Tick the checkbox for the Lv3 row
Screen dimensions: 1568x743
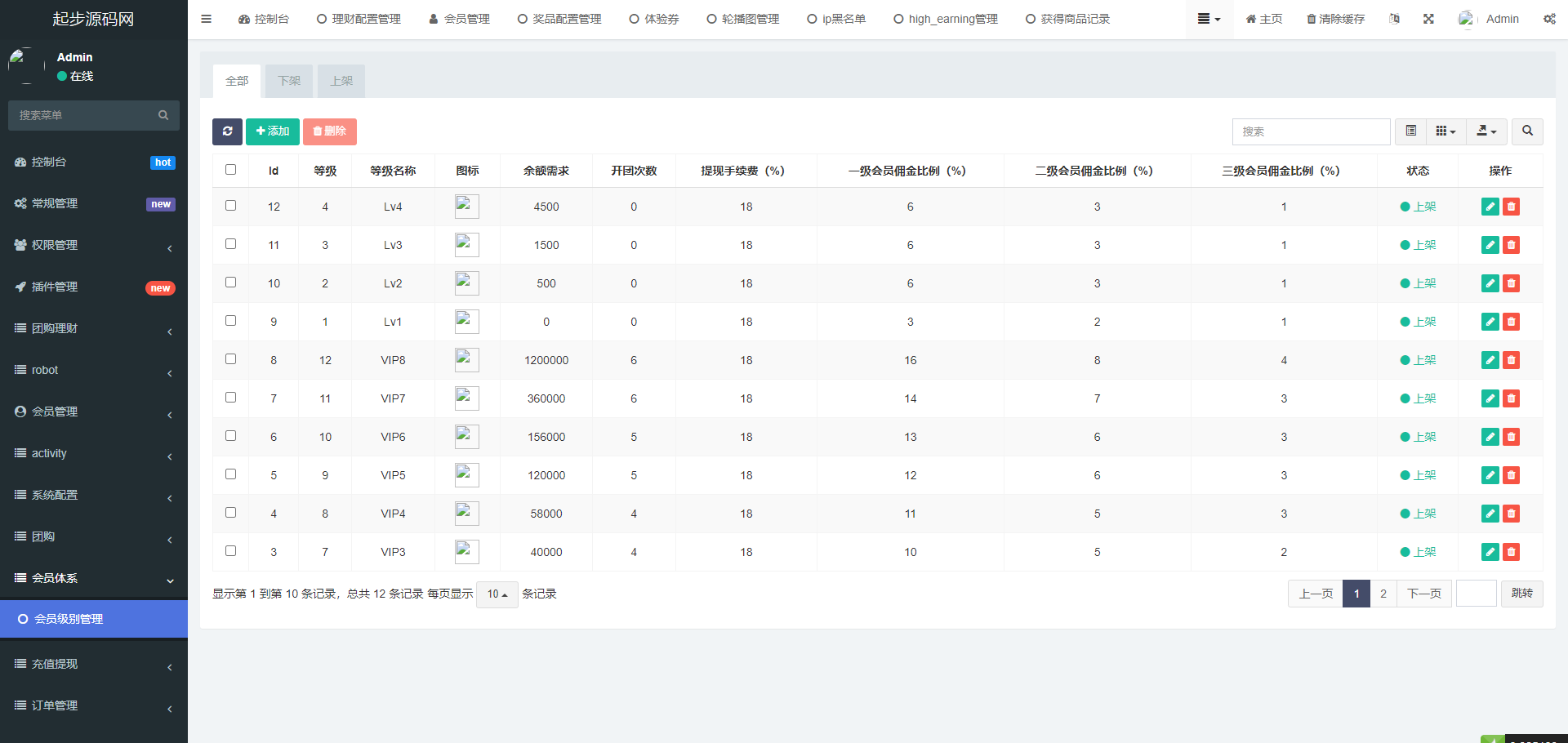coord(230,244)
